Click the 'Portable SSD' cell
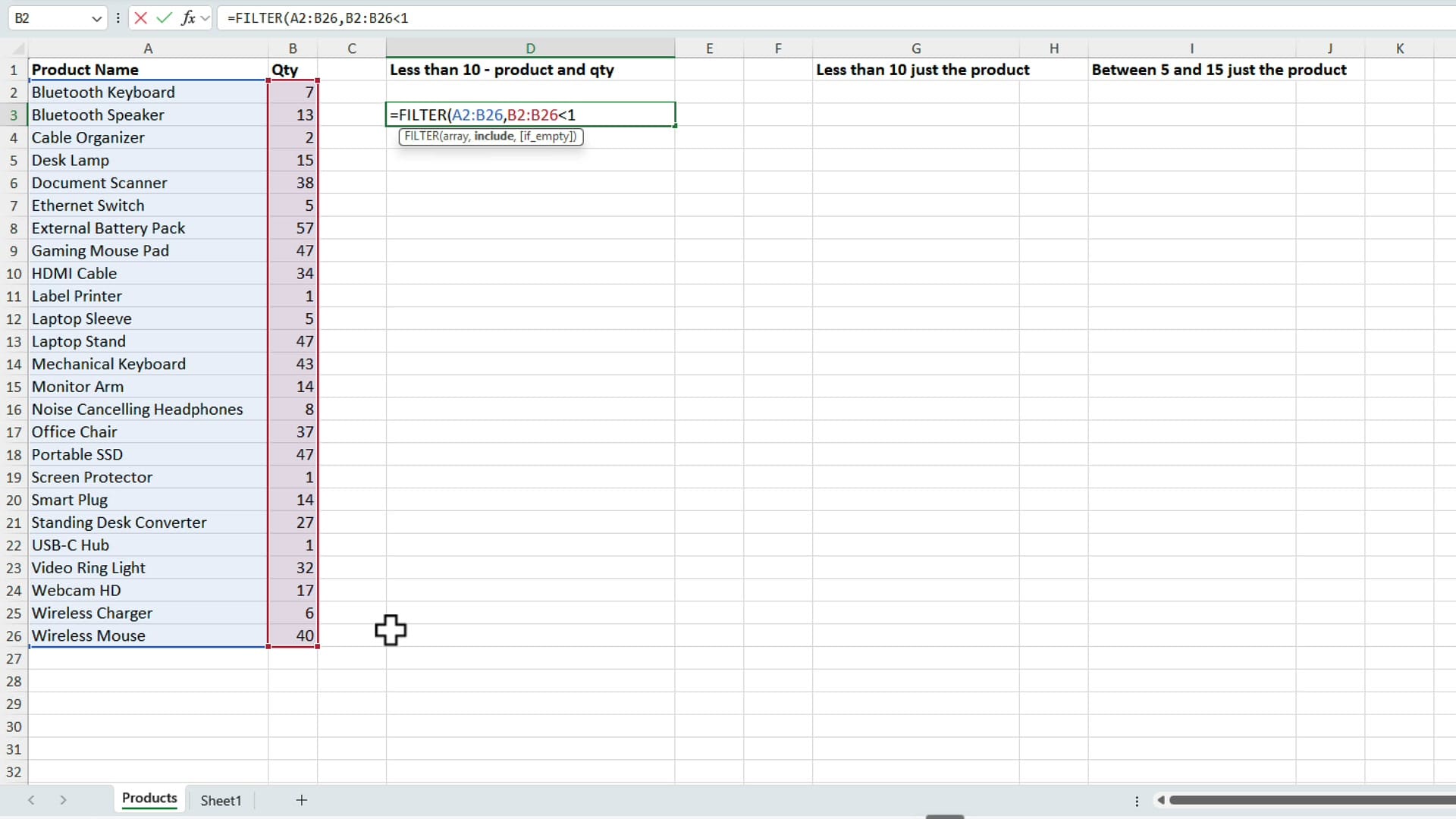This screenshot has height=819, width=1456. (148, 454)
